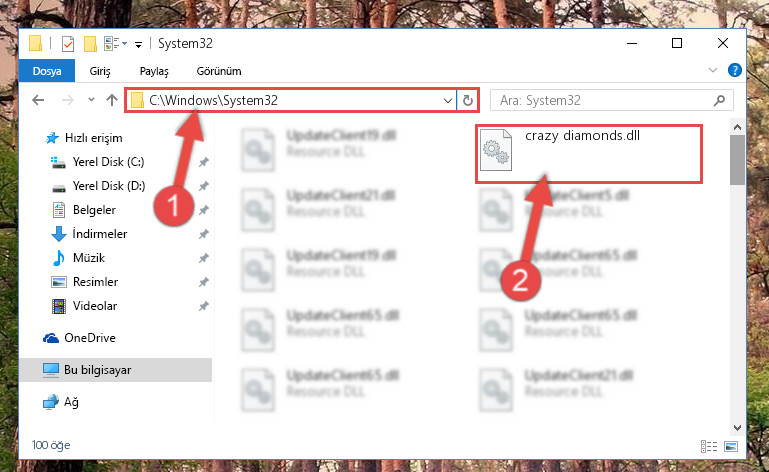Viewport: 769px width, 472px height.
Task: Open the Dosya menu tab
Action: coord(47,71)
